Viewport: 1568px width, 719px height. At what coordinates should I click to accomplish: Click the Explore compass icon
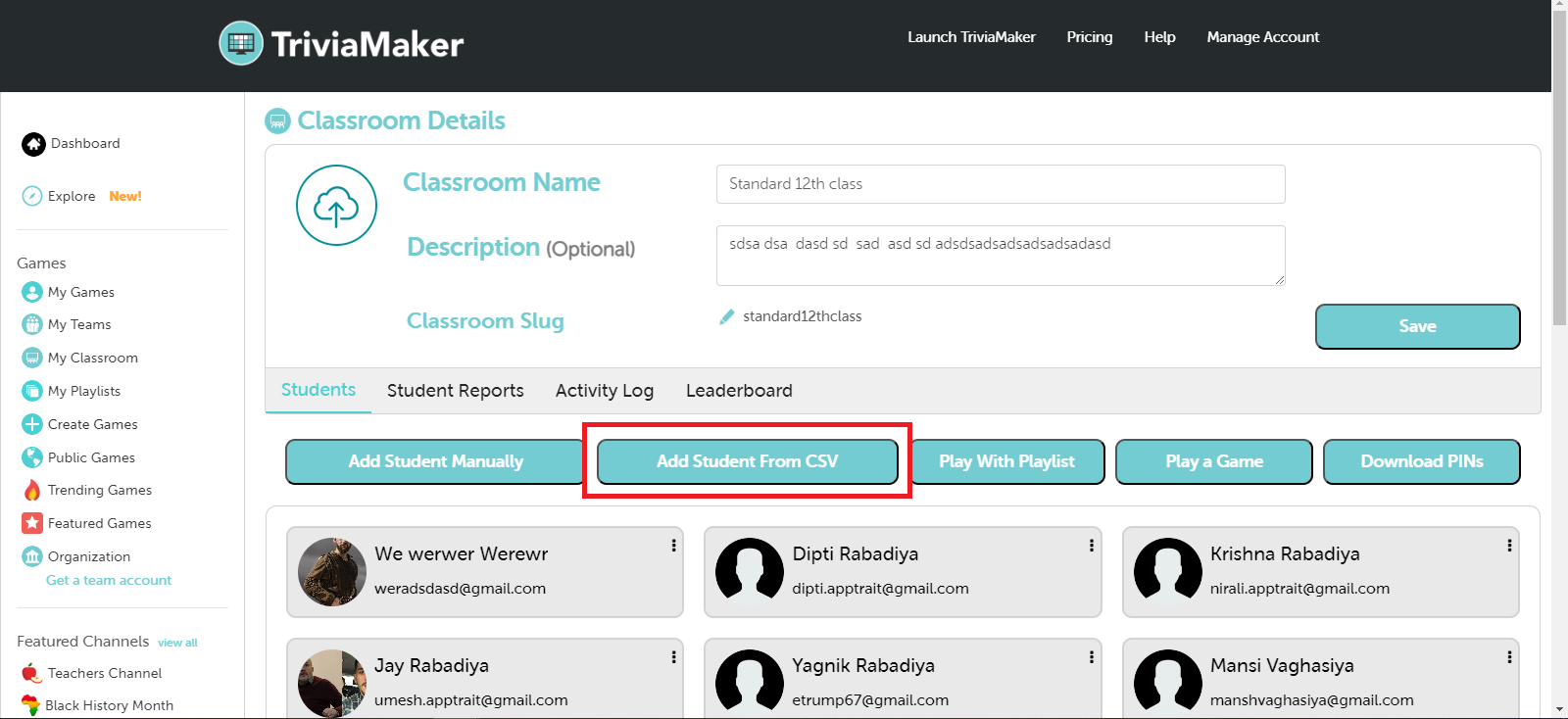pos(32,196)
